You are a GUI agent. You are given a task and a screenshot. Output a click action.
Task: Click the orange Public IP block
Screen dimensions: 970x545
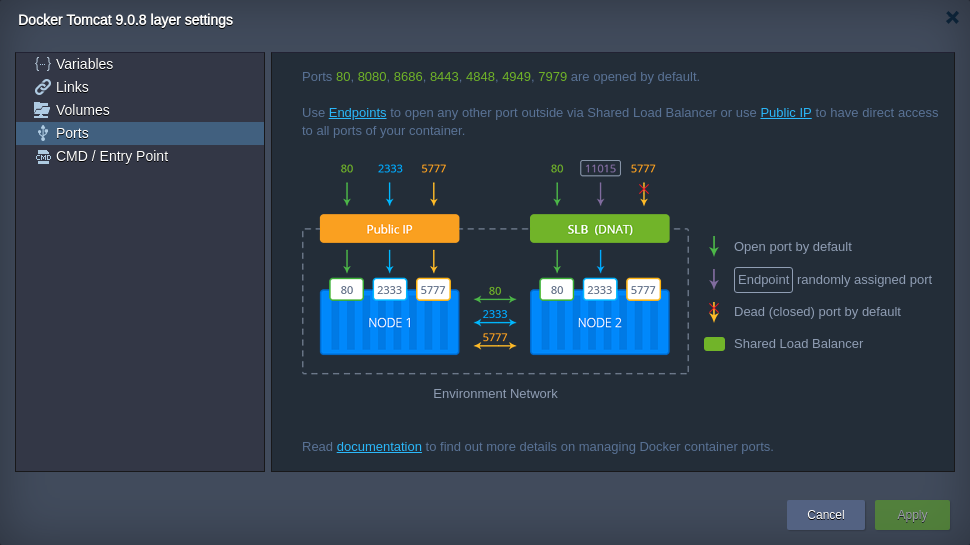click(390, 229)
